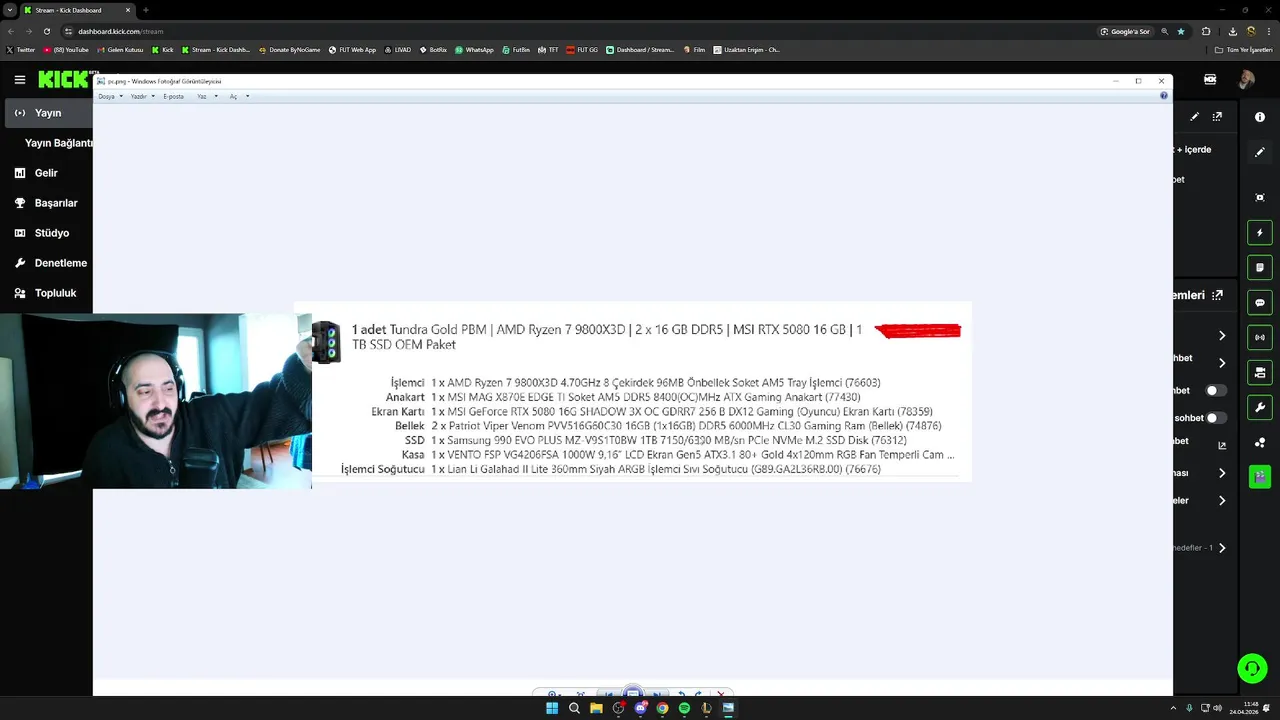The width and height of the screenshot is (1280, 720).
Task: Pop out the chat items panel
Action: [1217, 295]
